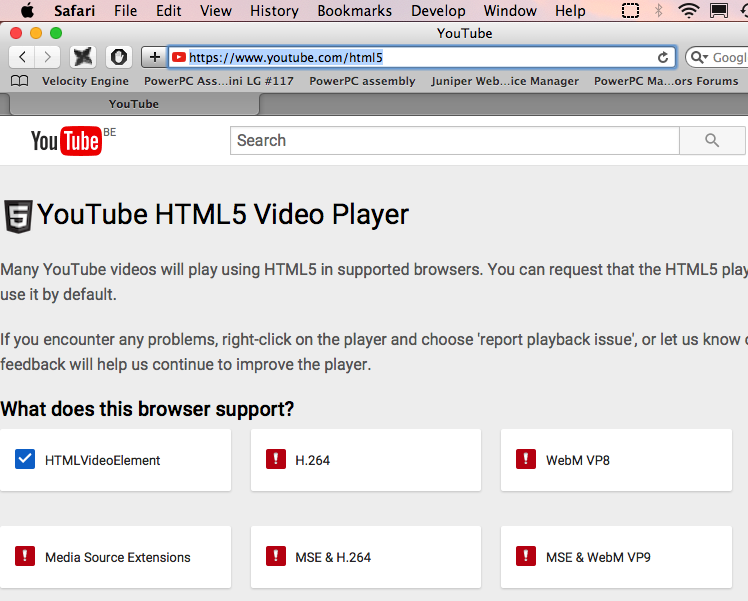Image resolution: width=748 pixels, height=601 pixels.
Task: Click the HTMLVideoElement label text
Action: [x=103, y=460]
